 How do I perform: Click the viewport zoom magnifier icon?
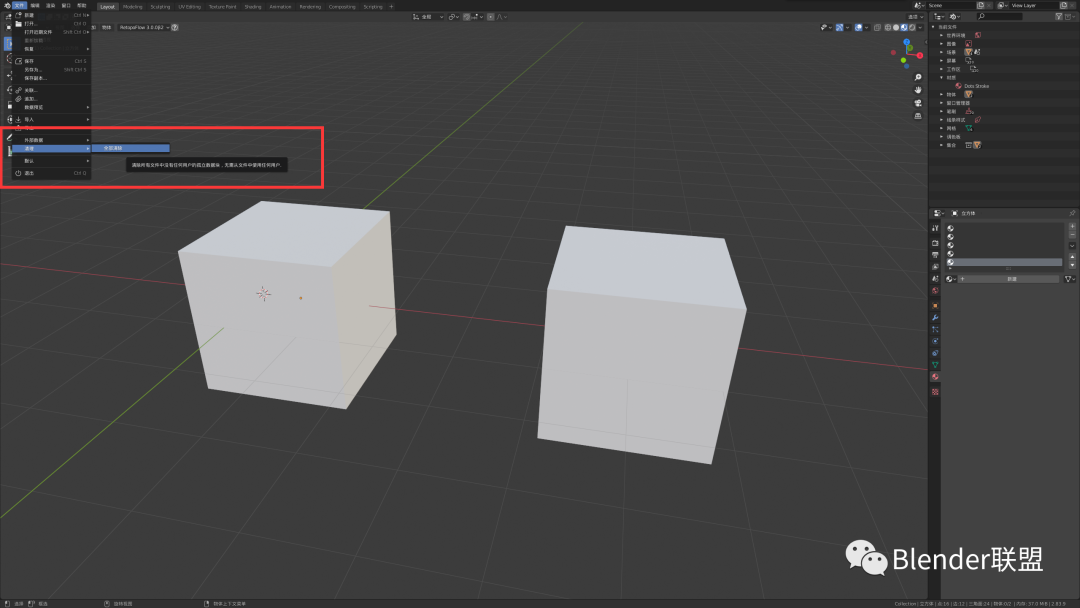coord(917,77)
